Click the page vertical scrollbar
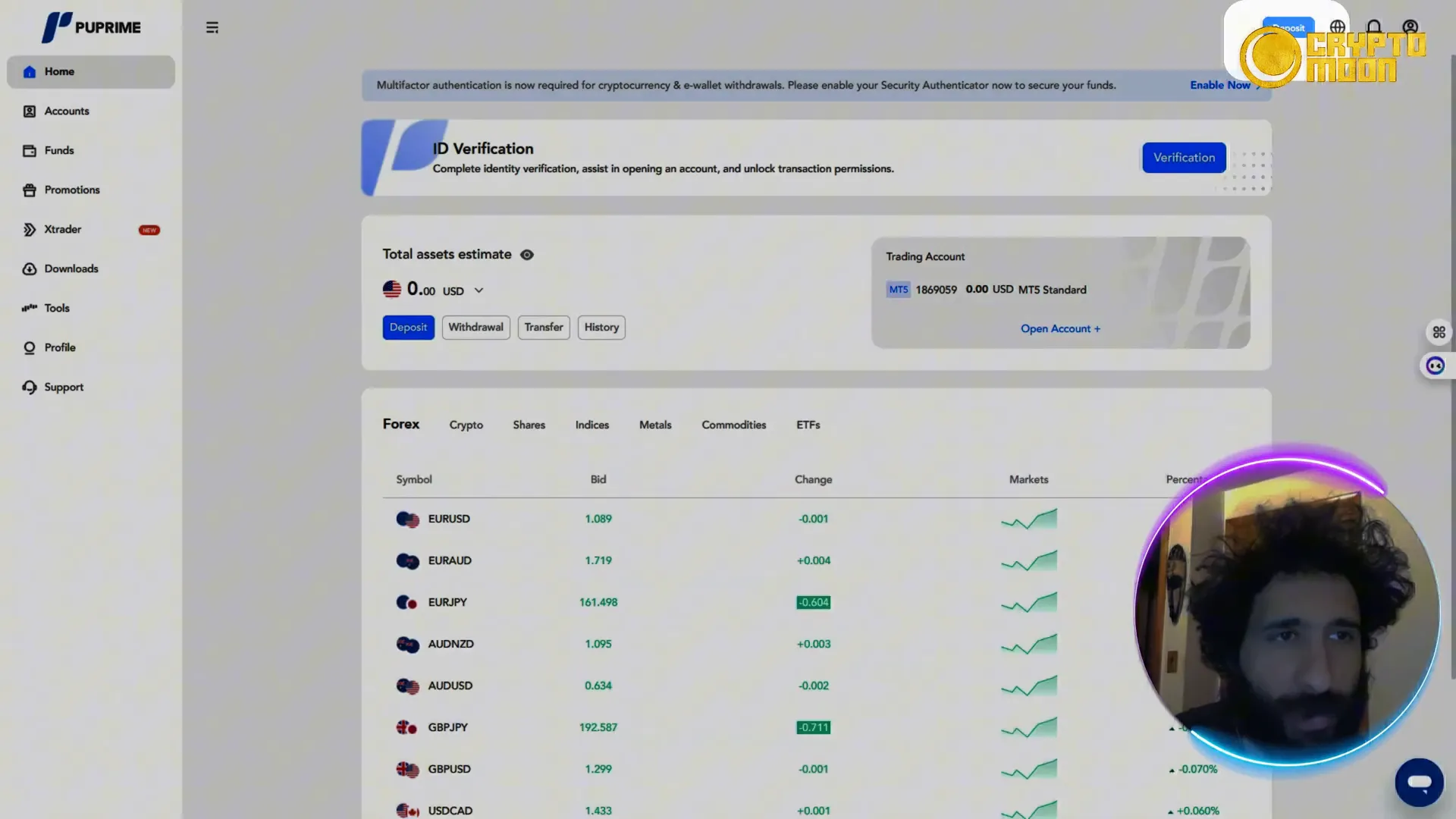Viewport: 1456px width, 819px height. pos(1452,367)
